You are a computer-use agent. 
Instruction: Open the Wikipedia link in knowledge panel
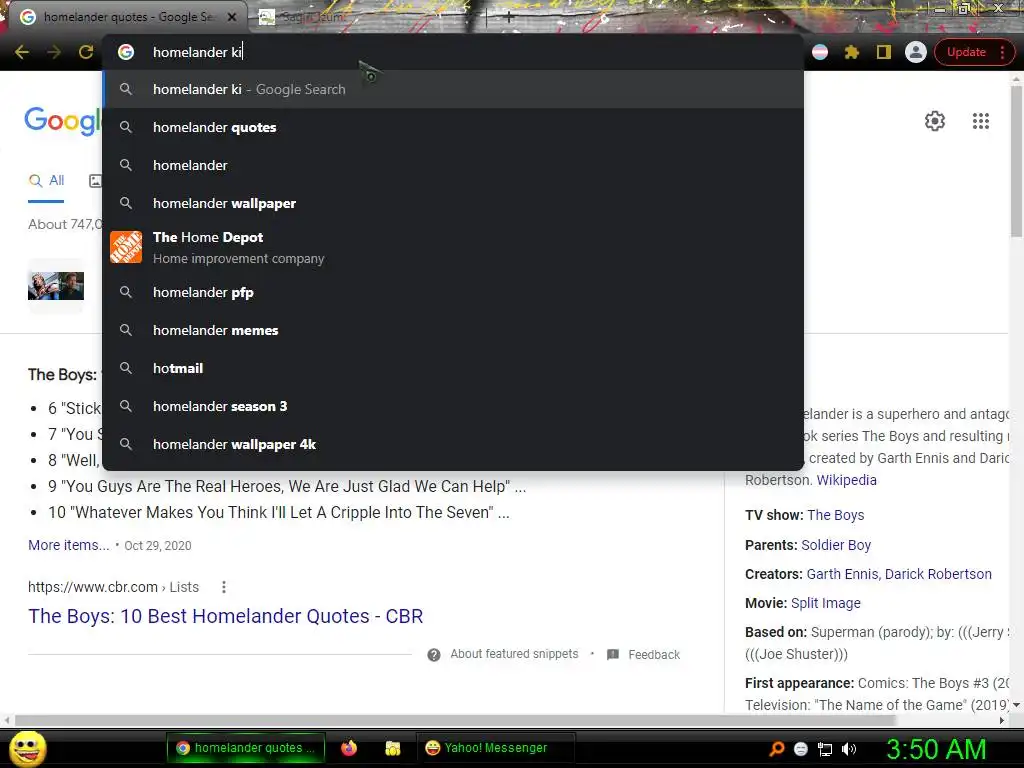pos(846,480)
